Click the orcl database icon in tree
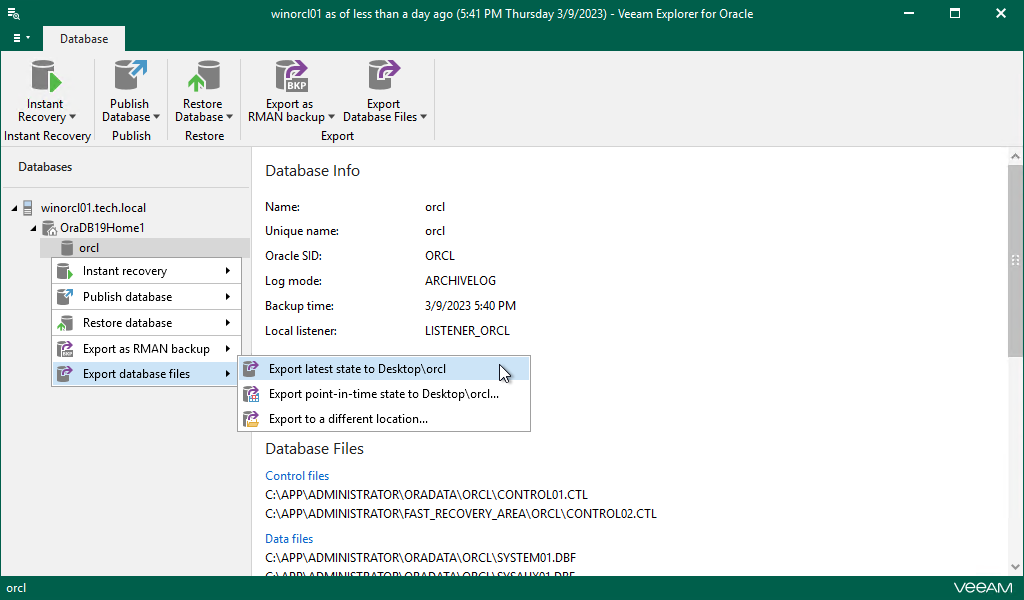This screenshot has width=1024, height=600. point(68,248)
